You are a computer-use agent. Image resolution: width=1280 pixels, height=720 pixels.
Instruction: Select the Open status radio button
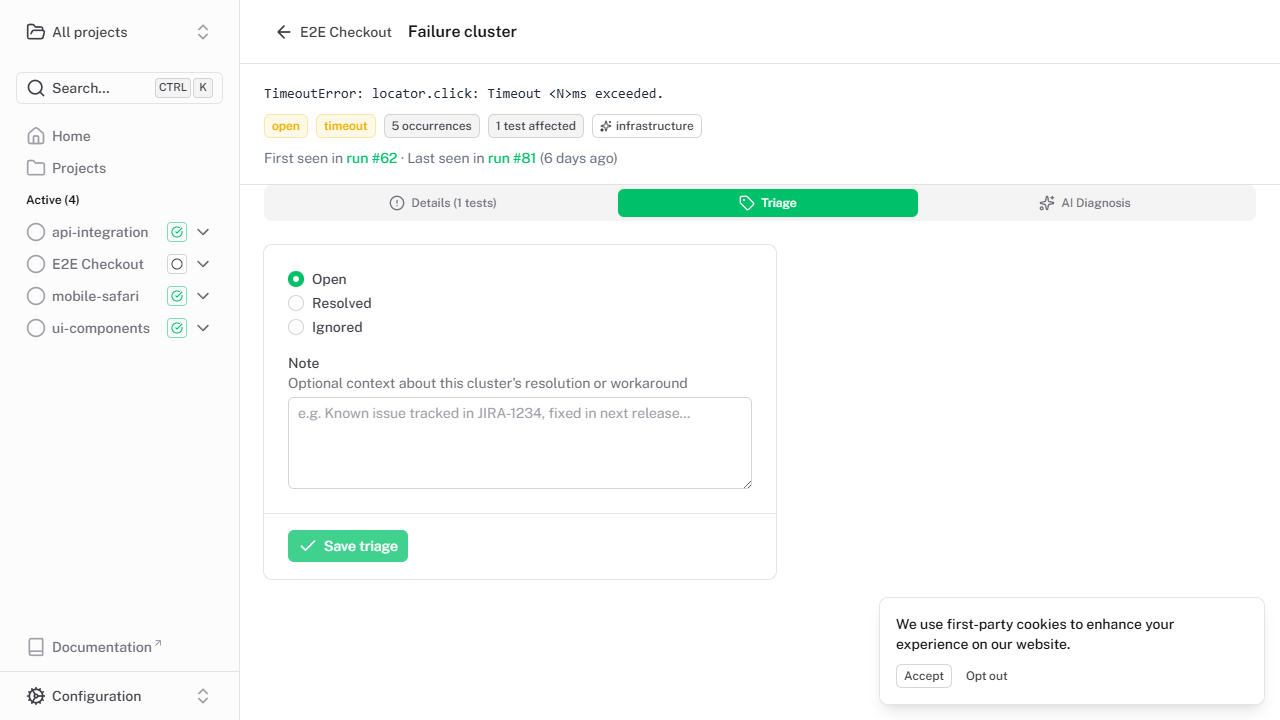[296, 279]
